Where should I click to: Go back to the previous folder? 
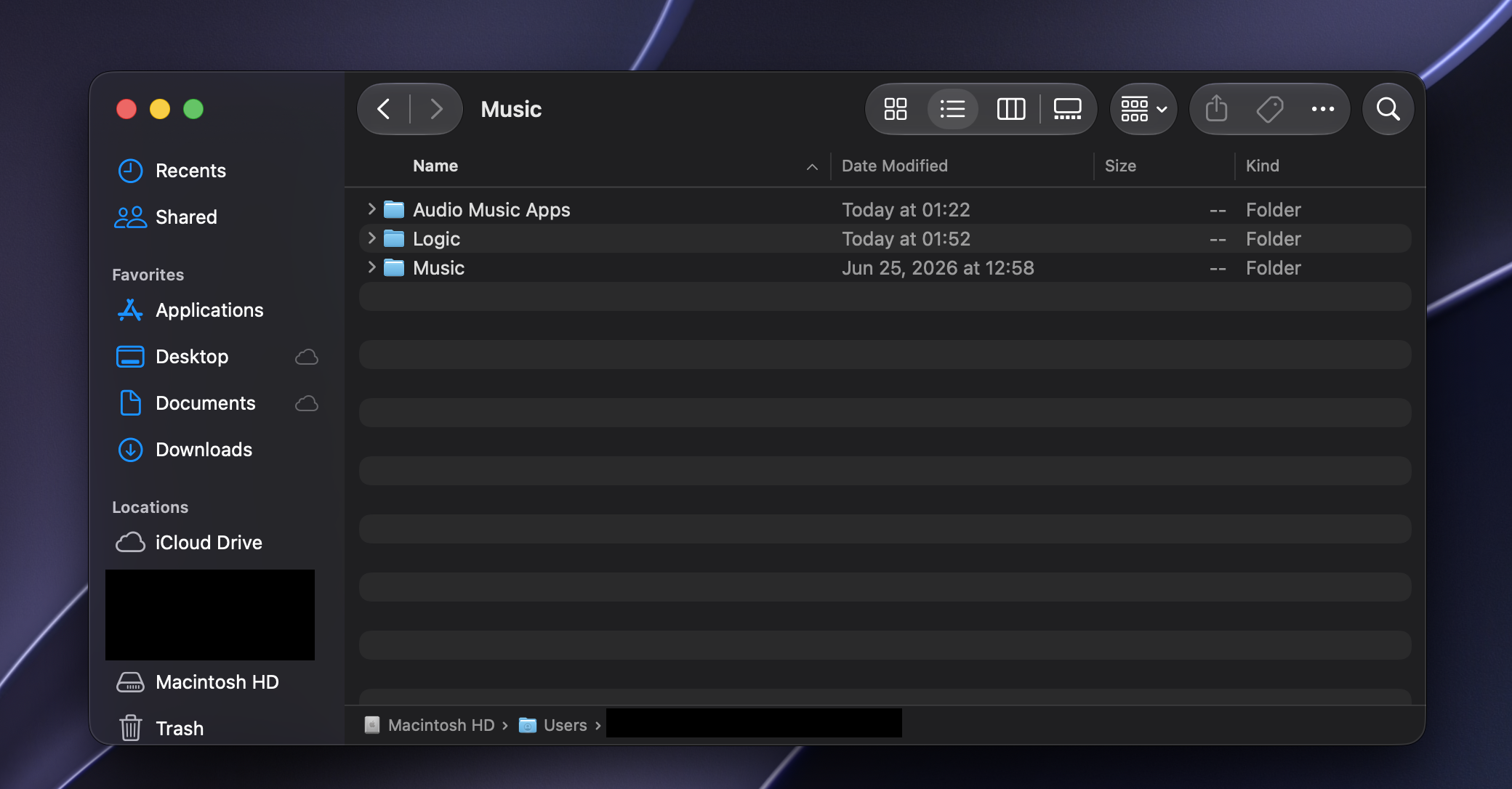[x=384, y=109]
